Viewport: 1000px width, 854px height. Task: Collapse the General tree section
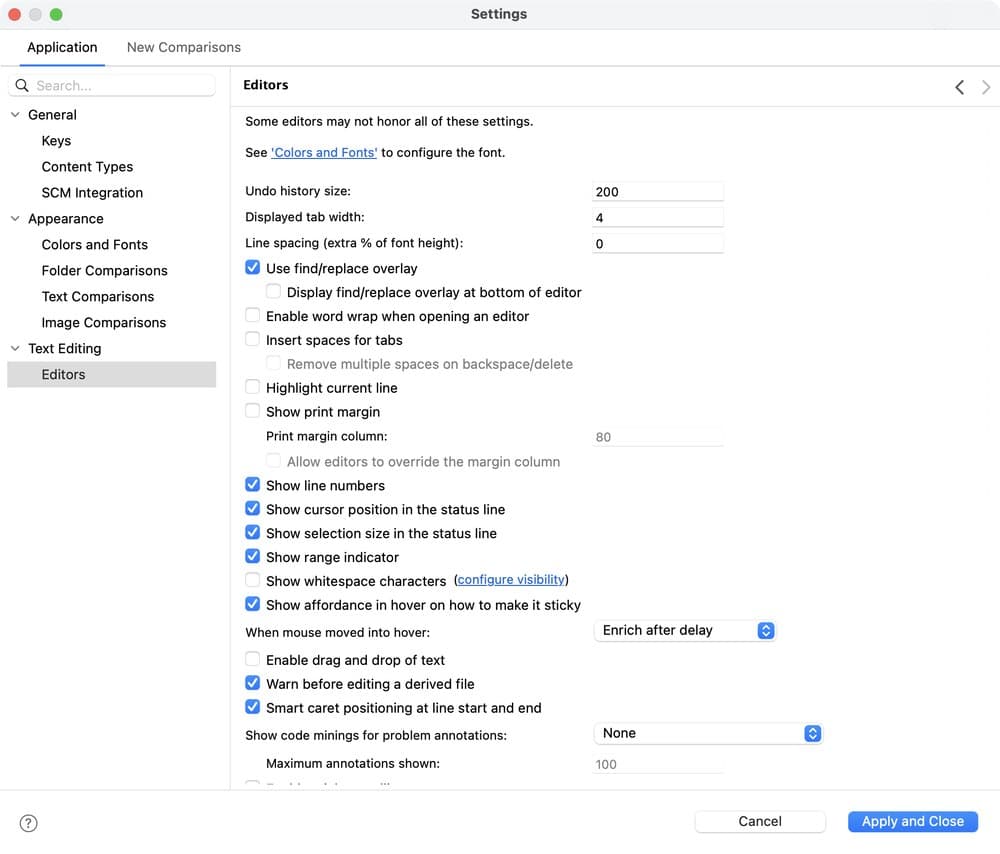[x=15, y=115]
